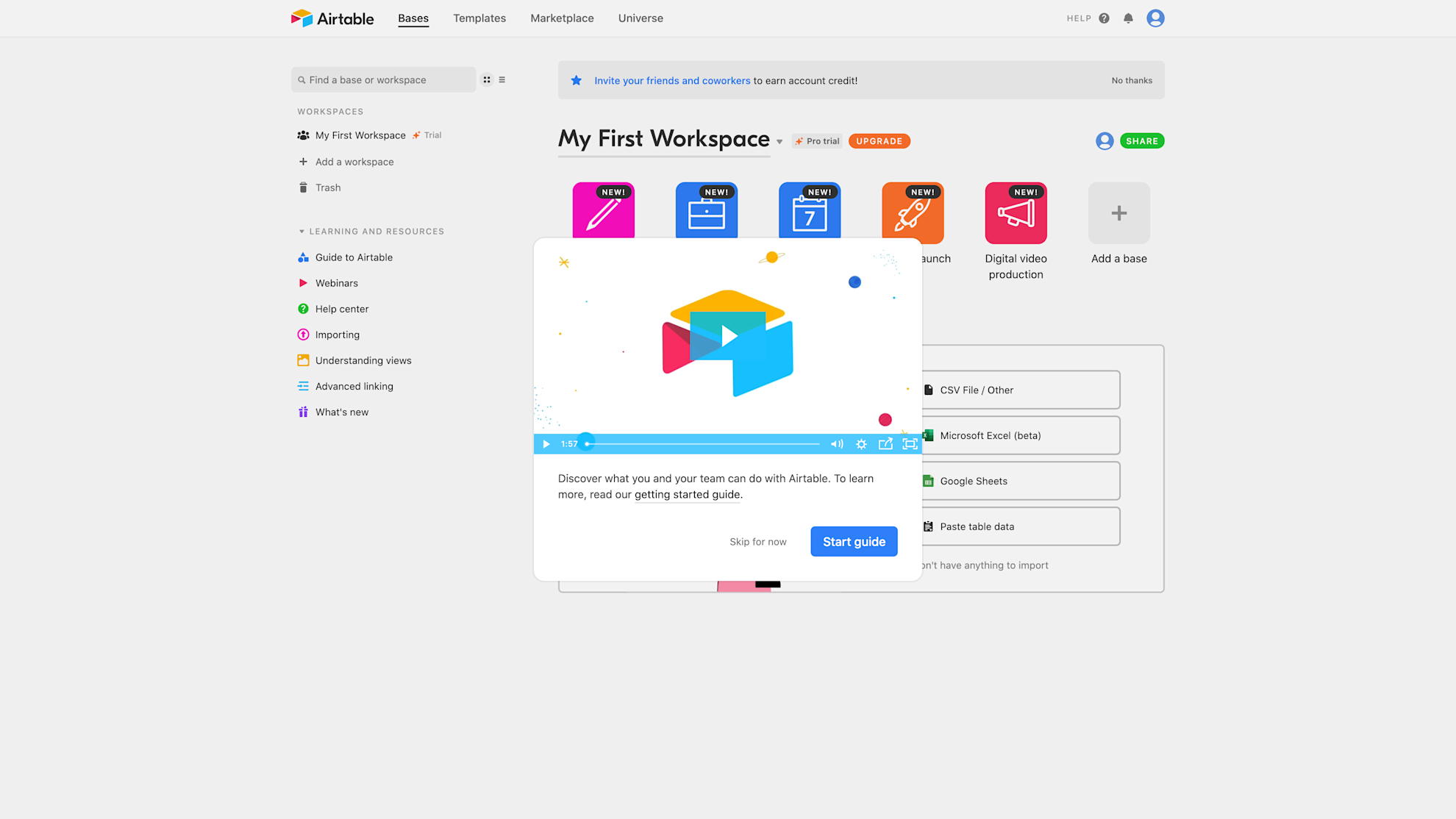The height and width of the screenshot is (819, 1456).
Task: Choose CSV File / Other import option
Action: (x=1021, y=390)
